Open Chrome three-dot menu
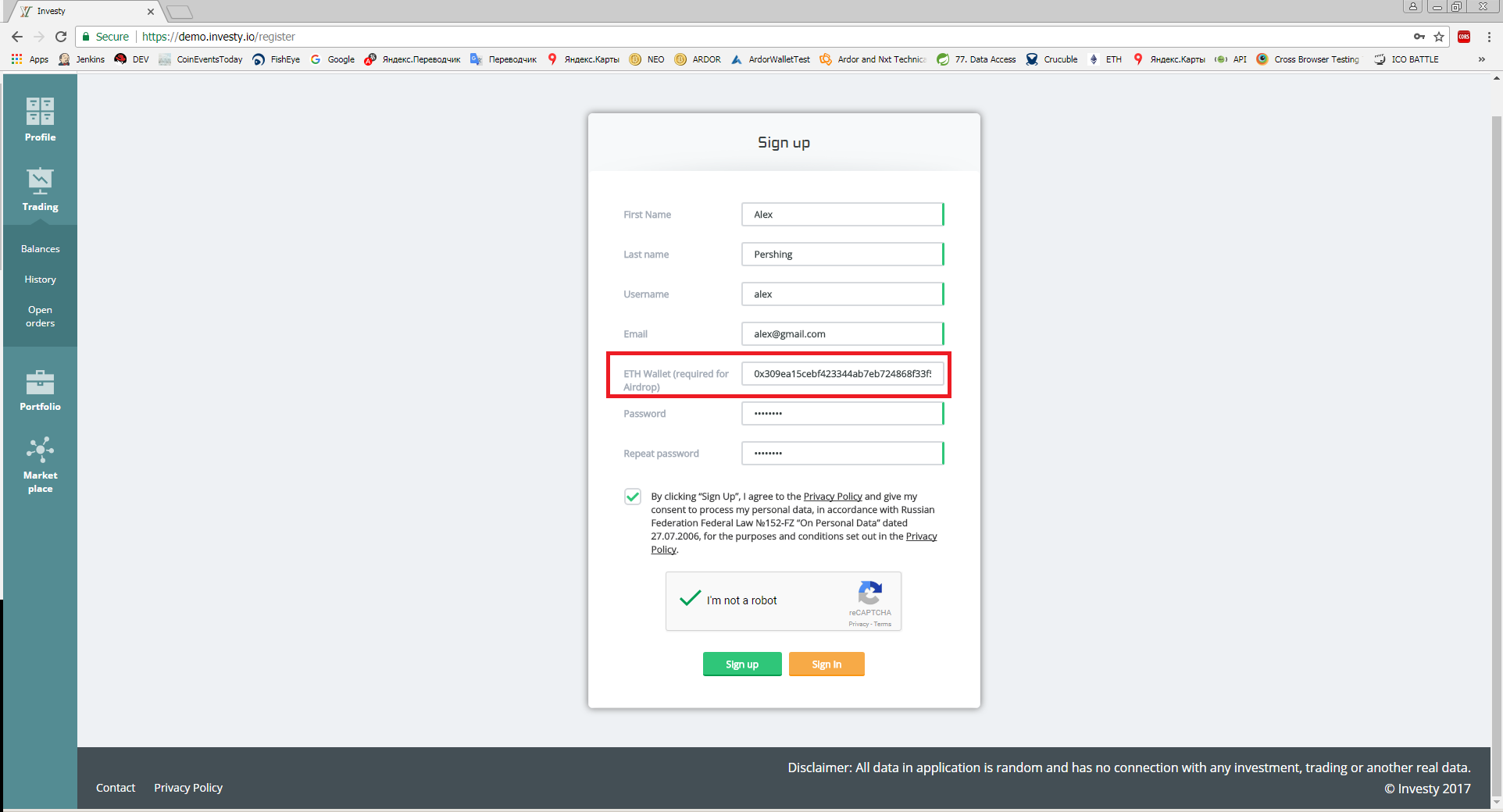The image size is (1503, 812). pos(1489,37)
